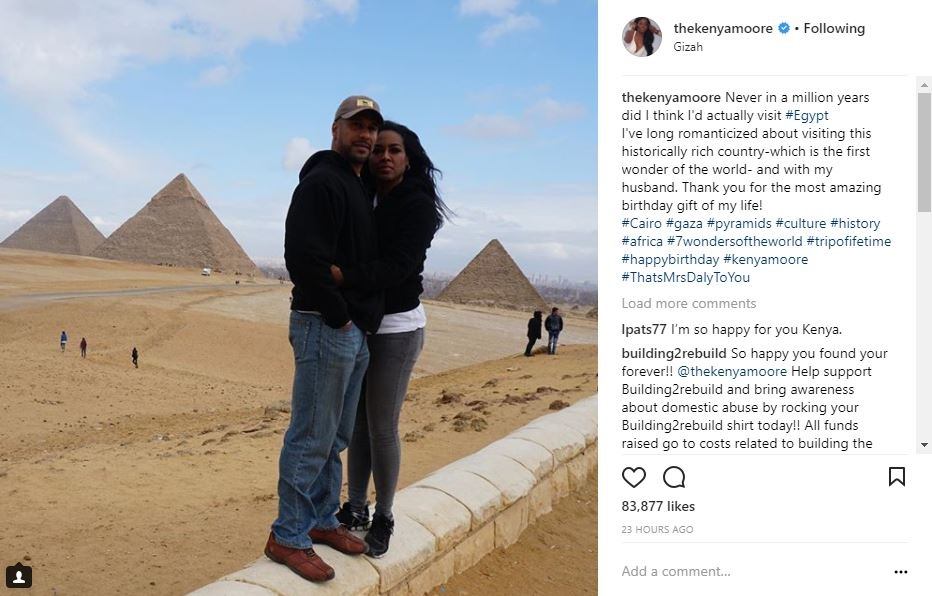The image size is (932, 596).
Task: Open building2rebuild commenter profile
Action: coord(674,354)
